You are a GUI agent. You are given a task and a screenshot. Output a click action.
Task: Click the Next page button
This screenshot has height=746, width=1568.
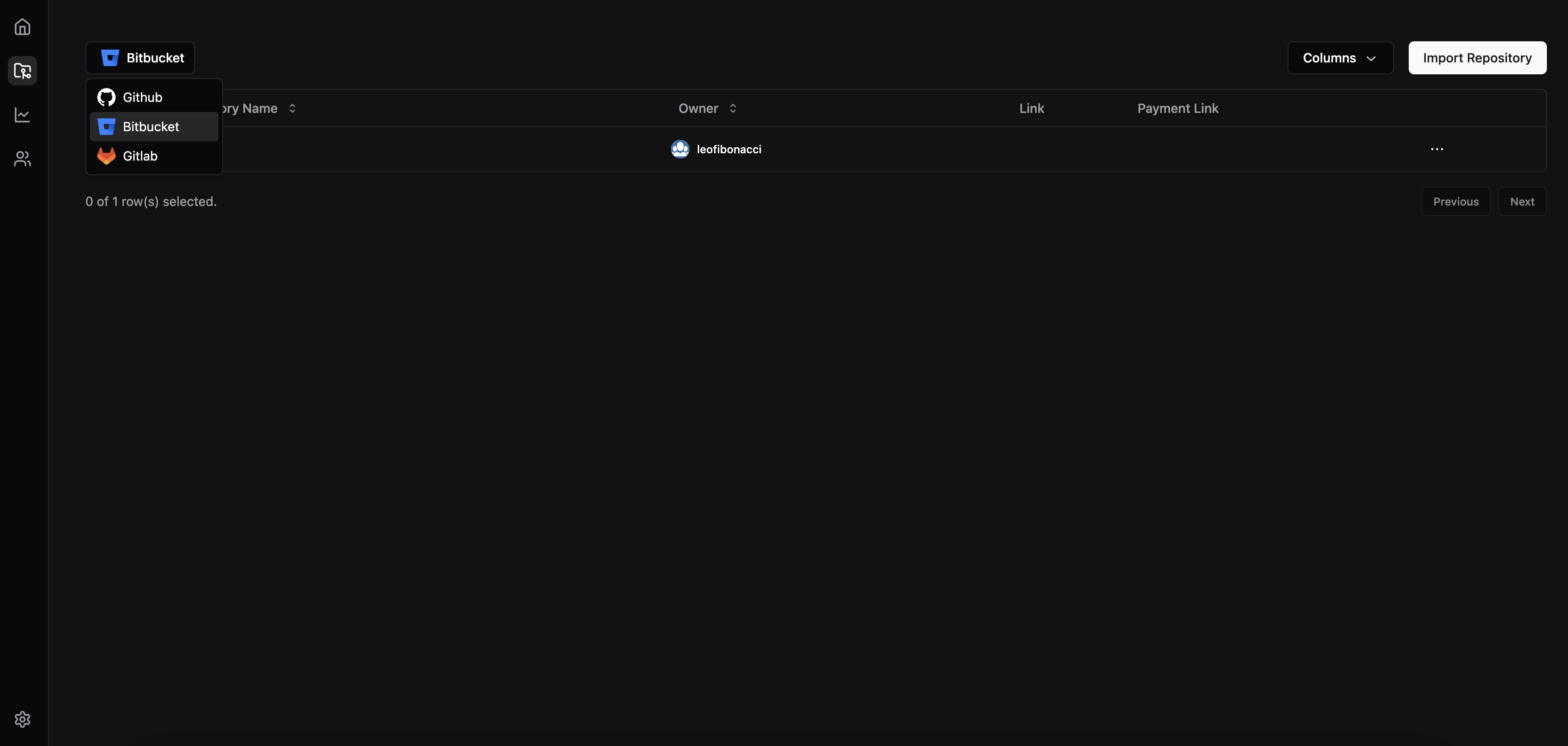[x=1522, y=201]
